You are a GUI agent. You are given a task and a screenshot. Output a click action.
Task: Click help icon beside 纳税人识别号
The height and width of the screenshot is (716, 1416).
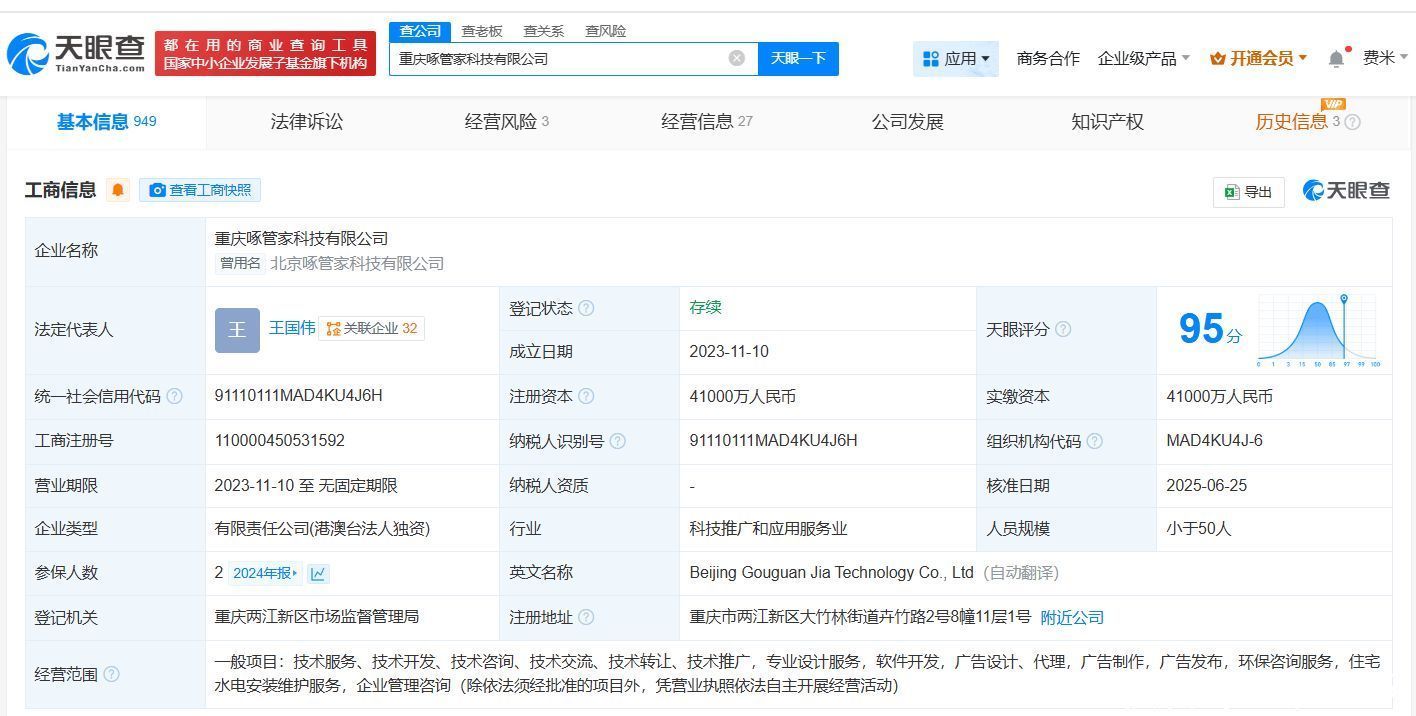coord(619,440)
